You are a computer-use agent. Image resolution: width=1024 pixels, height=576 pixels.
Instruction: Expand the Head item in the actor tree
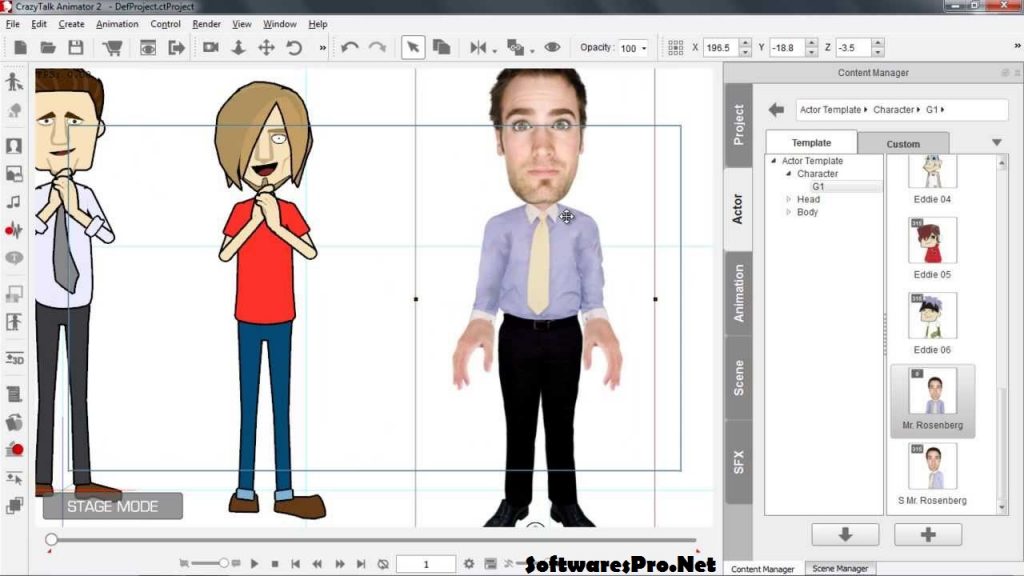coord(789,199)
